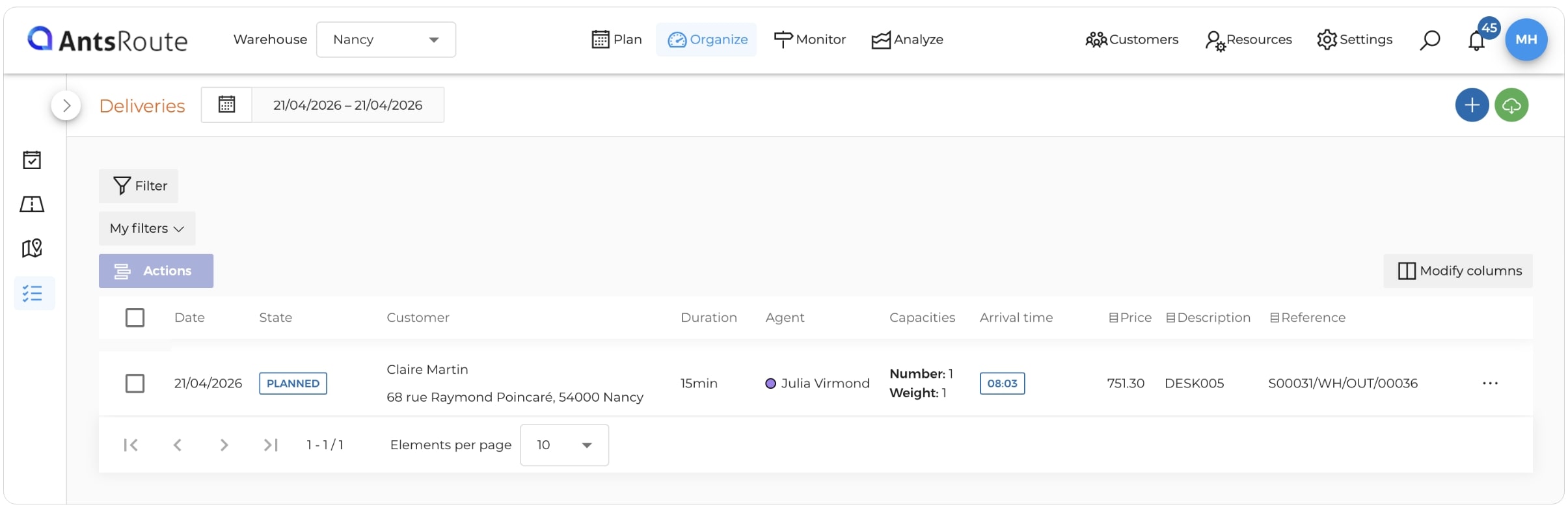1568x509 pixels.
Task: Go to last page of results
Action: point(271,445)
